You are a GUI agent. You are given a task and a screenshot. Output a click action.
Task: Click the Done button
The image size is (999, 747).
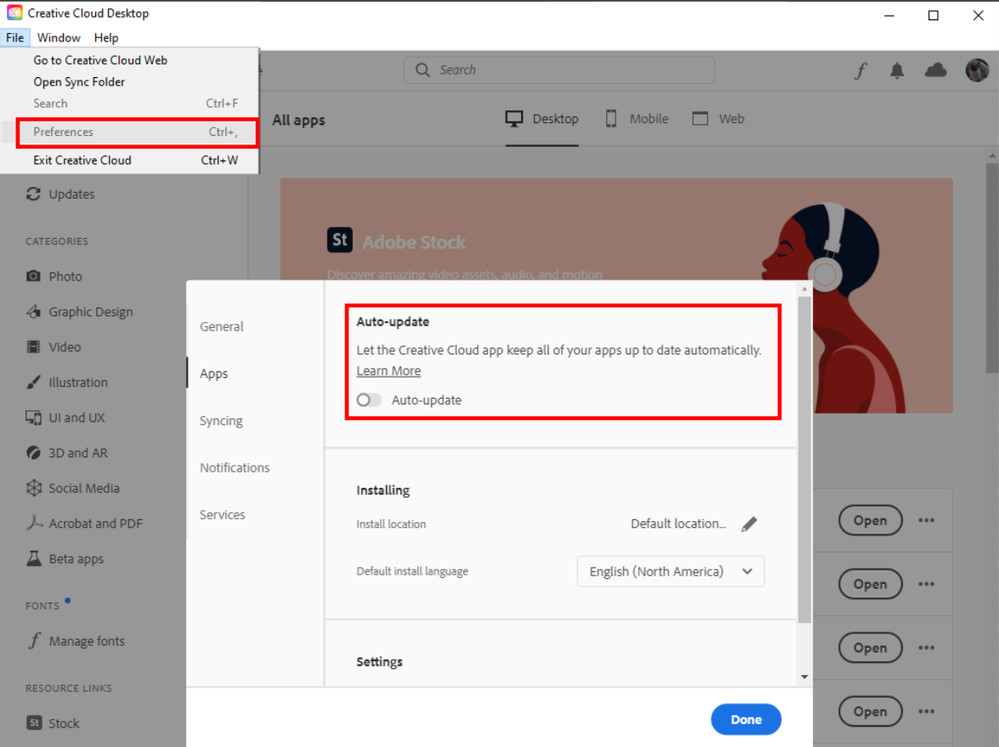tap(745, 719)
